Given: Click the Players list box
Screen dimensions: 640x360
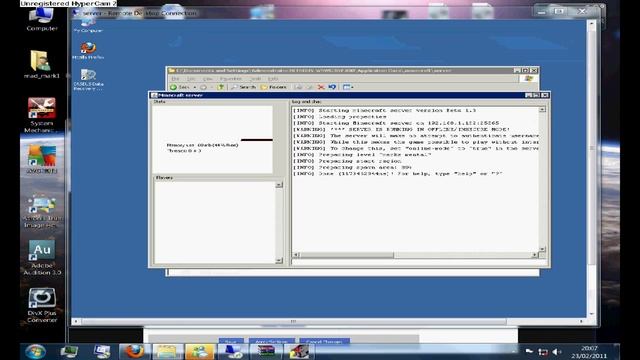Looking at the screenshot, I should [215, 222].
